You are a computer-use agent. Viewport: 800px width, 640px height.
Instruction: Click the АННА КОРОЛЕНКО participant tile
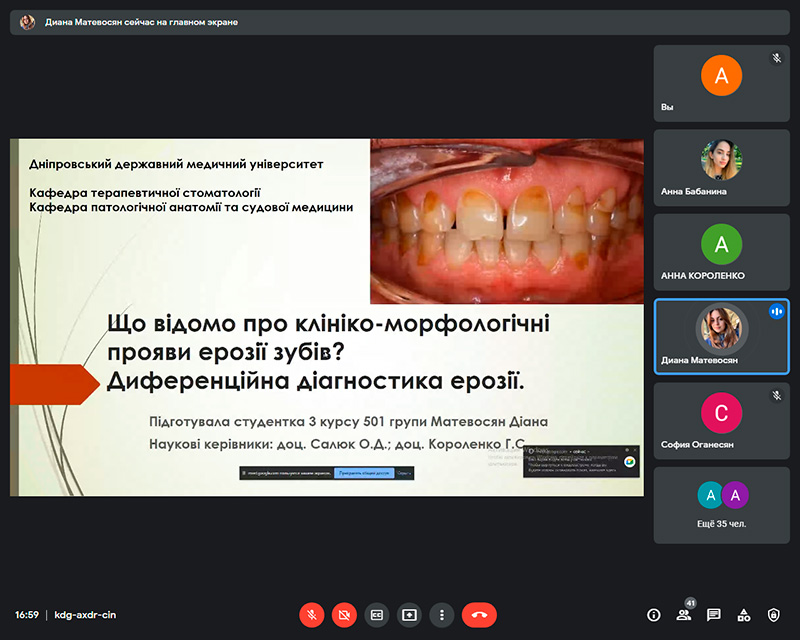[721, 251]
